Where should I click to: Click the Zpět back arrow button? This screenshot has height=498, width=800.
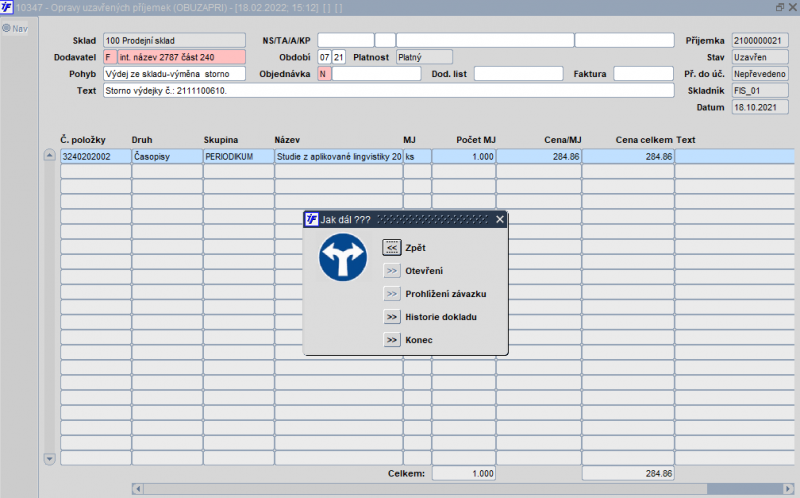(392, 247)
